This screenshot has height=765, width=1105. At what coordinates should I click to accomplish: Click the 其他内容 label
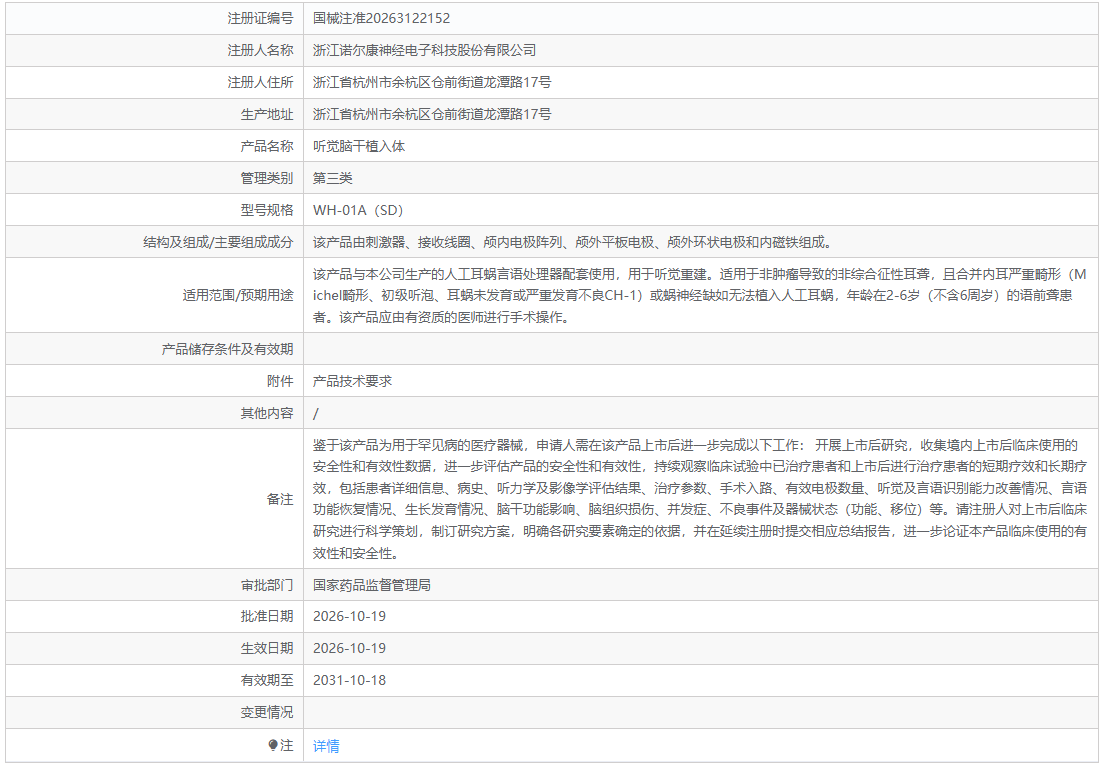click(x=266, y=413)
